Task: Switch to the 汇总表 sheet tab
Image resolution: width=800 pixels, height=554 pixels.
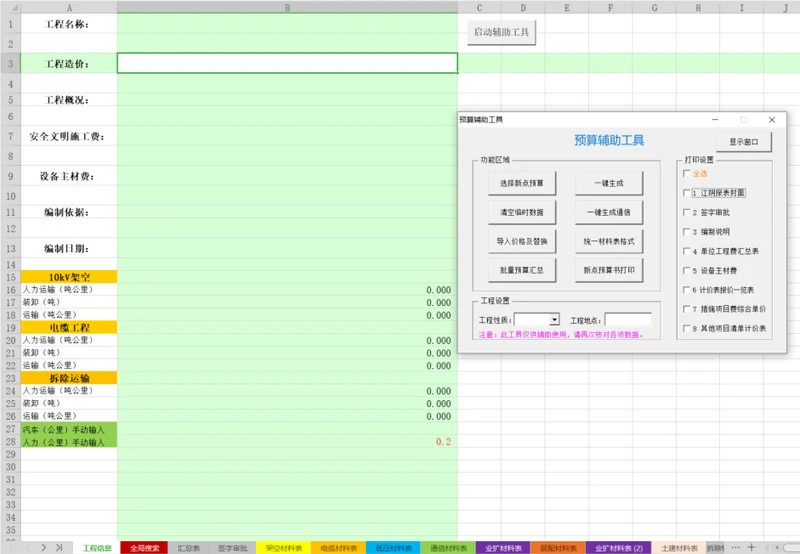Action: click(x=188, y=548)
